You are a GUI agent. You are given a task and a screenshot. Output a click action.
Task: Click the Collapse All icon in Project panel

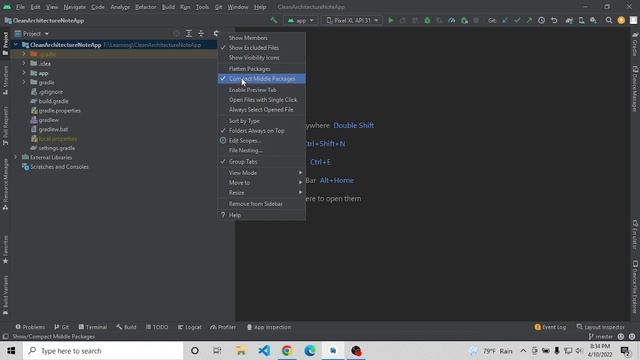tap(201, 33)
